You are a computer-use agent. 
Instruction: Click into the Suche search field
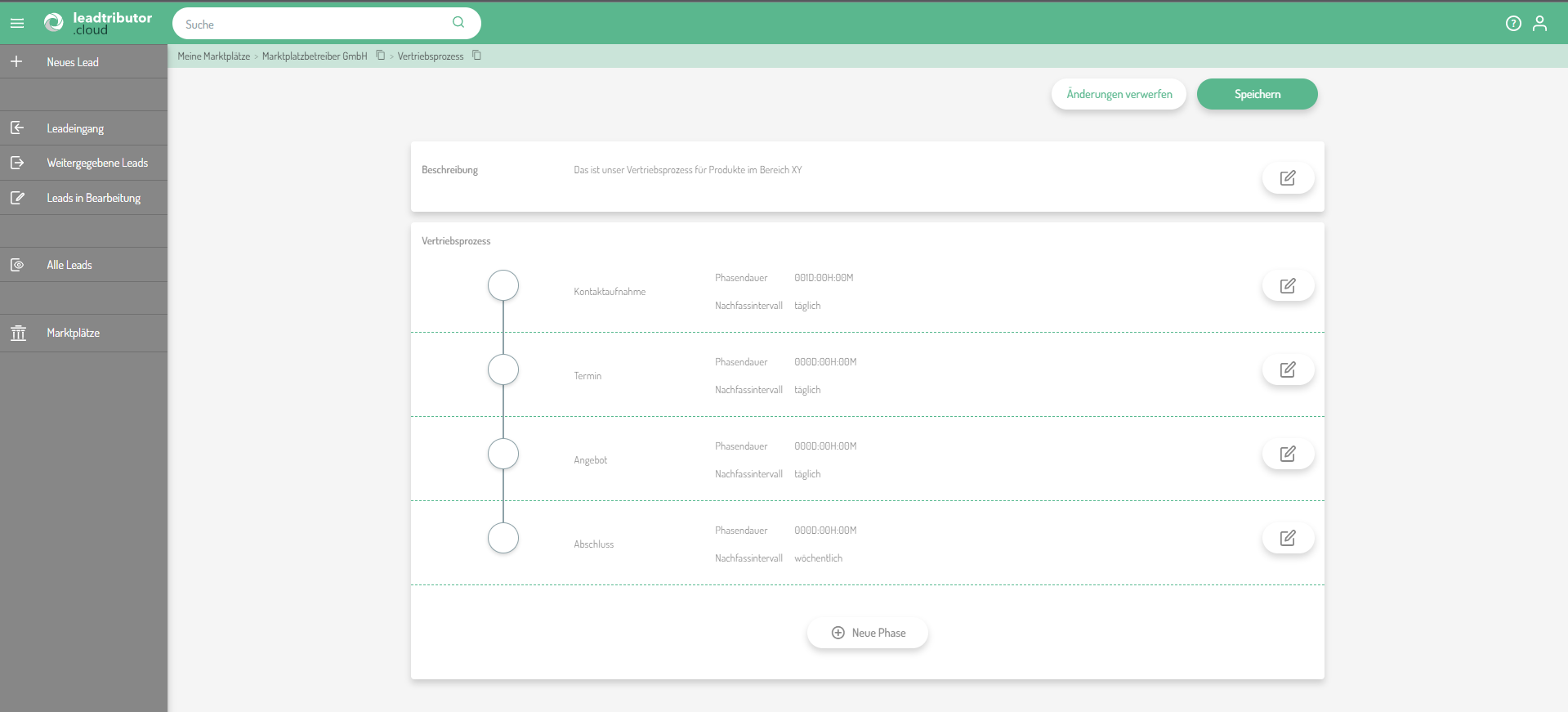[x=310, y=24]
